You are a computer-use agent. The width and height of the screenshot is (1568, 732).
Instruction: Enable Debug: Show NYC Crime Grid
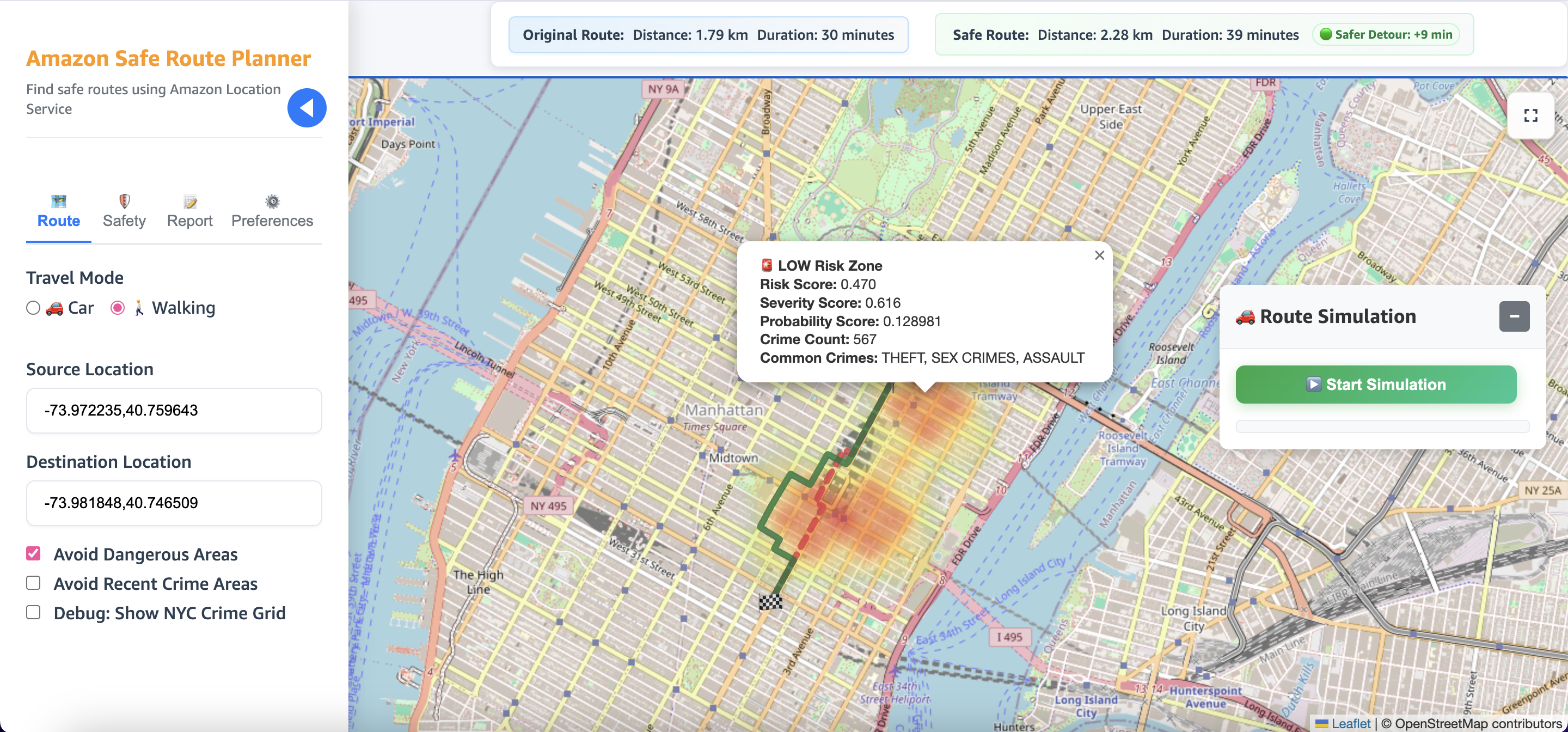pos(33,612)
